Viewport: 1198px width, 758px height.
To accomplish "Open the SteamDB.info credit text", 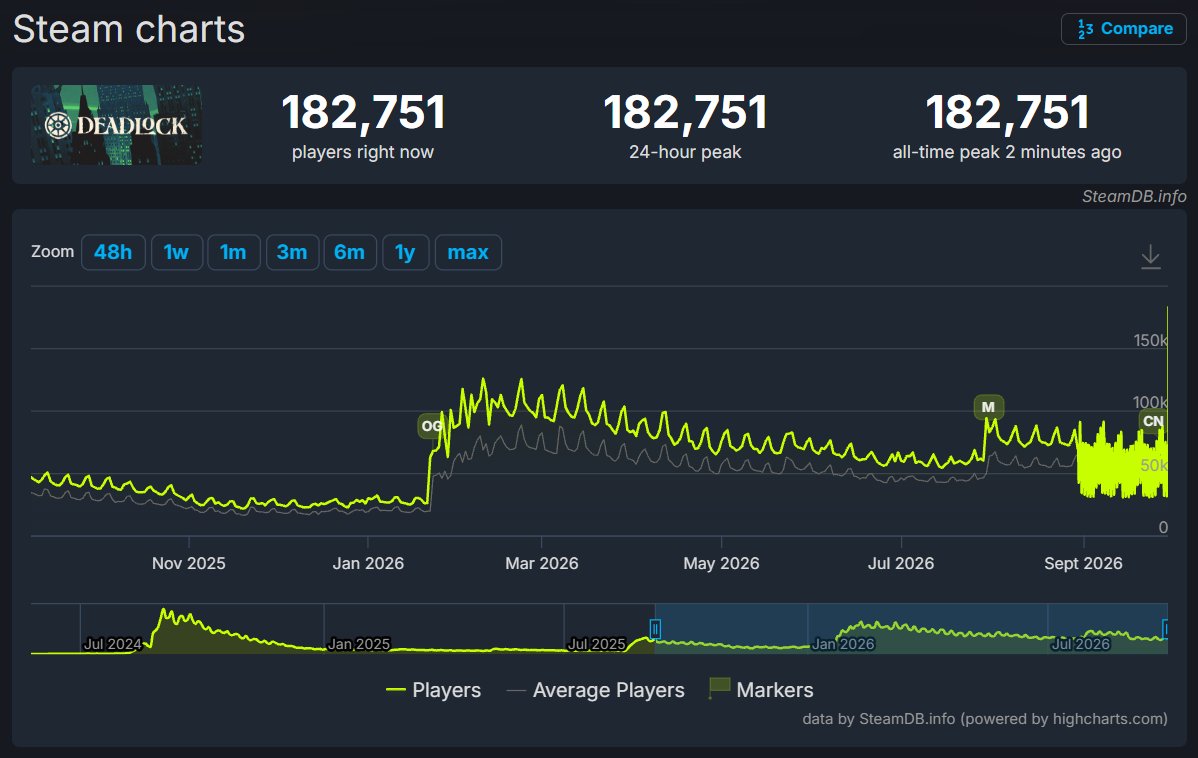I will (1134, 196).
